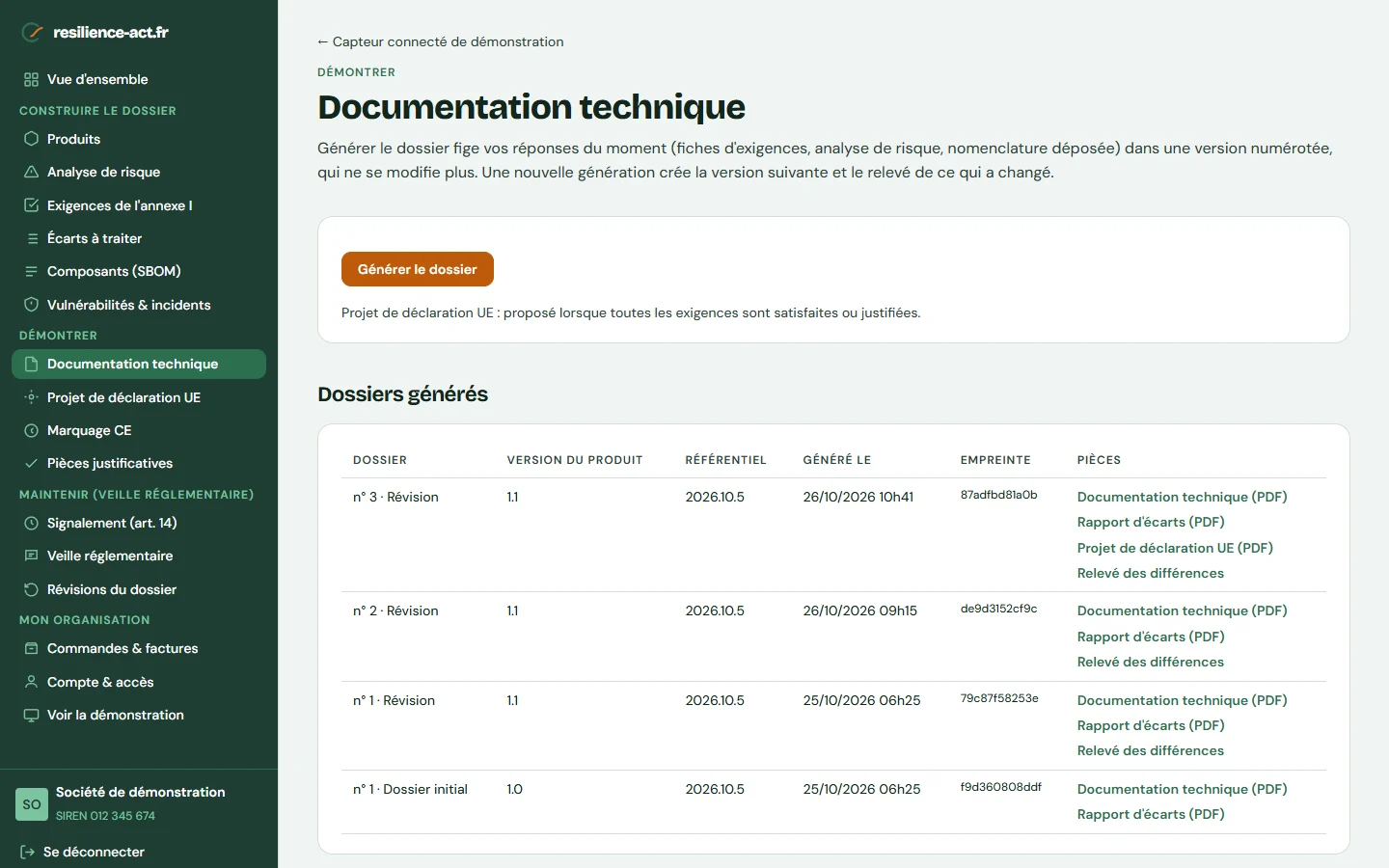Click product version '1.0' cell
This screenshot has height=868, width=1389.
tap(514, 789)
